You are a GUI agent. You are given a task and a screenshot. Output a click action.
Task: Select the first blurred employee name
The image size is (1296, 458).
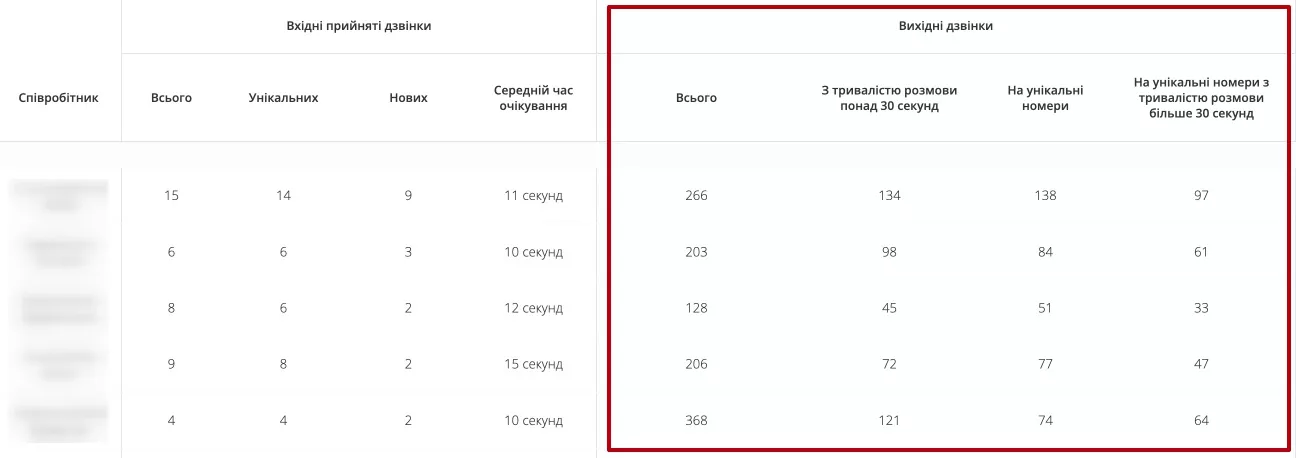coord(60,195)
